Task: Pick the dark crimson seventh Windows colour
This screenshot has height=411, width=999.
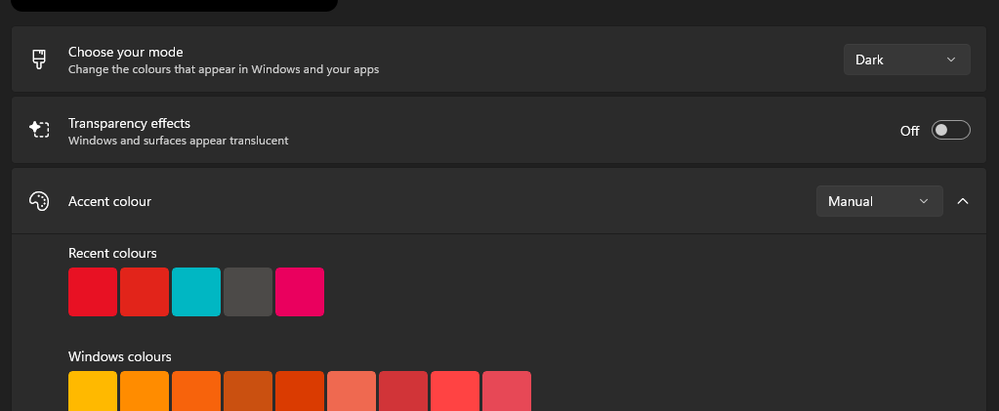Action: 403,391
